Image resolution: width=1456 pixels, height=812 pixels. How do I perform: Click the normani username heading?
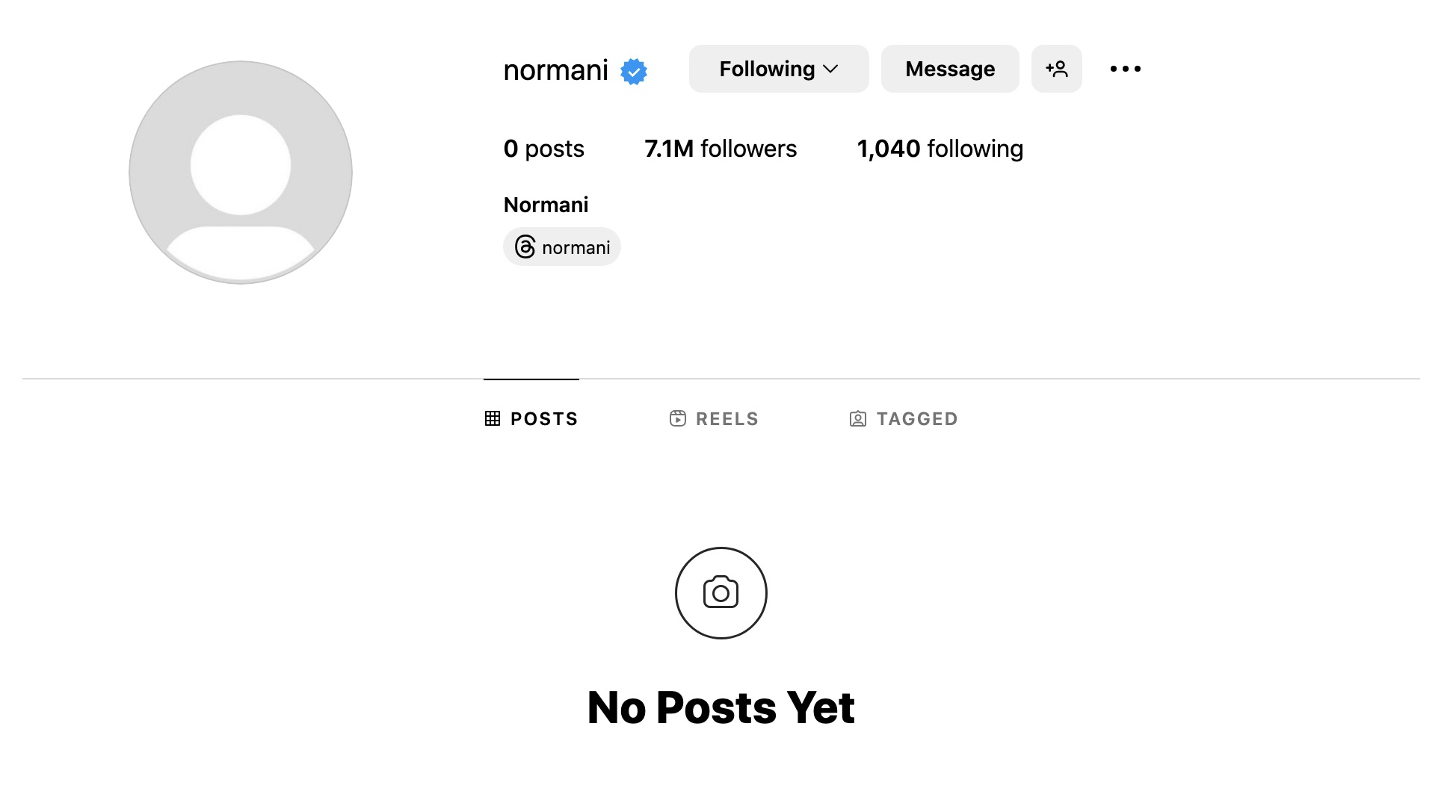555,70
